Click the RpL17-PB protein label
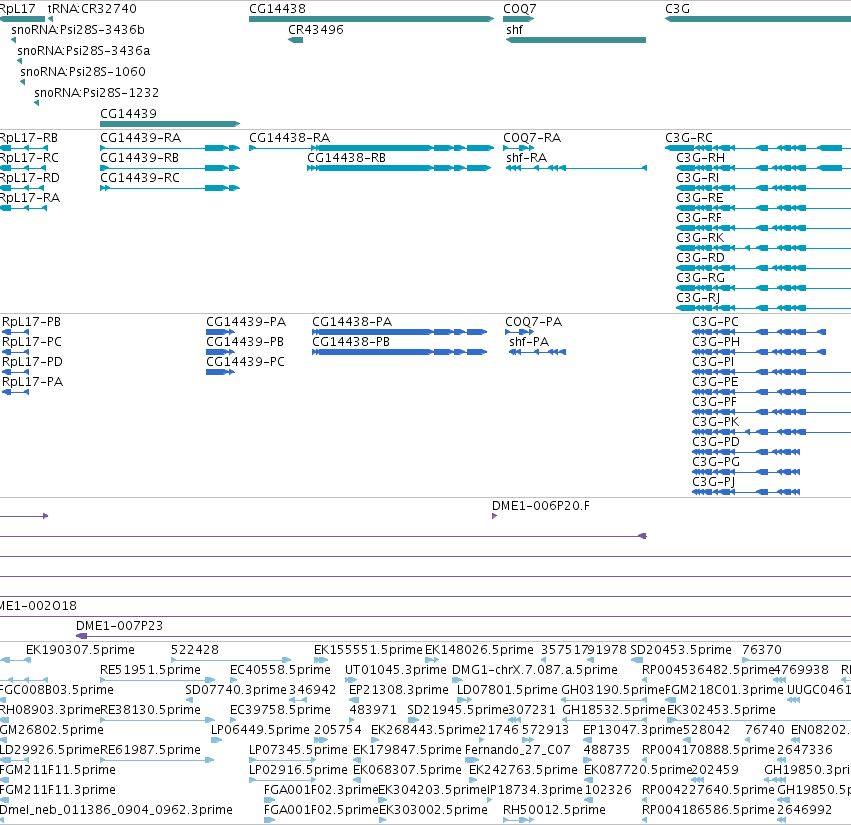The height and width of the screenshot is (825, 851). tap(31, 322)
